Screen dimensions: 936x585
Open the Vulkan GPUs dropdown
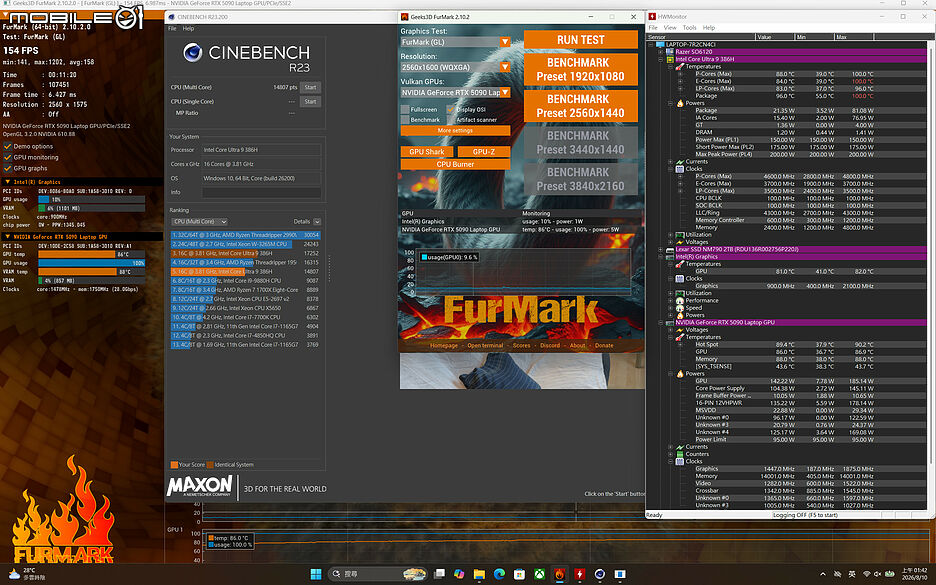(455, 93)
